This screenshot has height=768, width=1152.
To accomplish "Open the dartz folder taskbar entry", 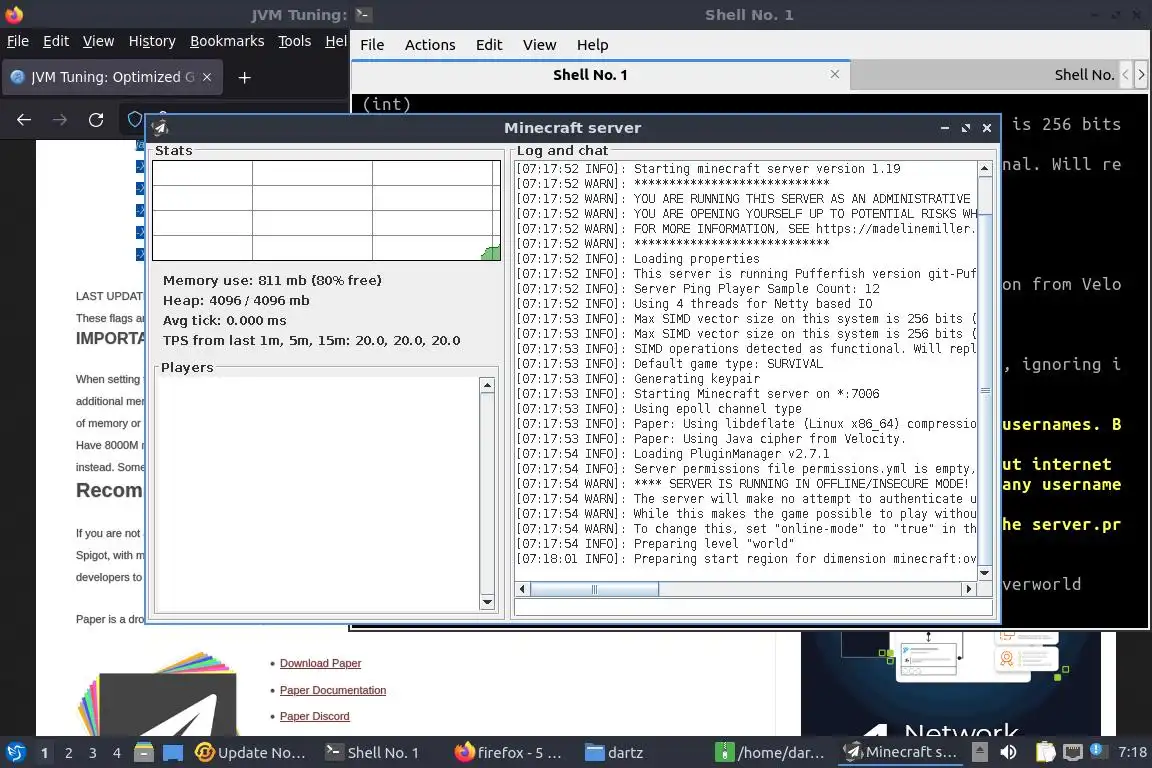I will click(x=614, y=753).
